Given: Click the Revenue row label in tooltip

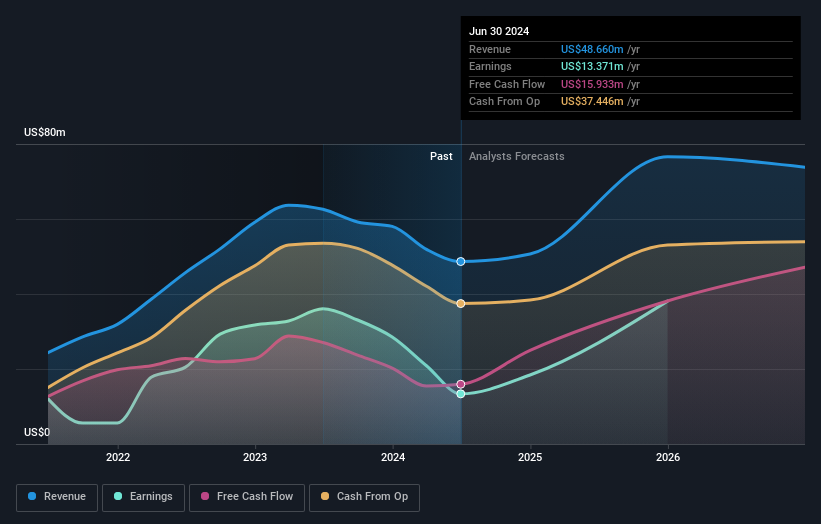Looking at the screenshot, I should click(490, 49).
